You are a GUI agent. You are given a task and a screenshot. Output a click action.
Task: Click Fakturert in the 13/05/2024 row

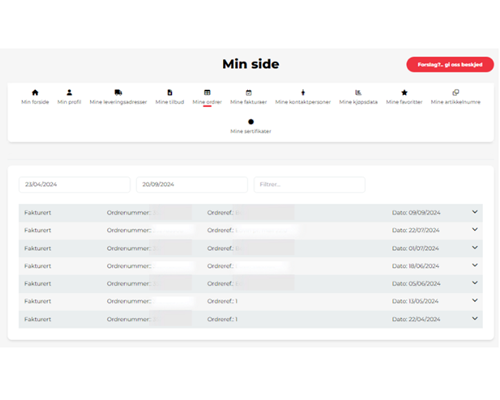point(38,301)
